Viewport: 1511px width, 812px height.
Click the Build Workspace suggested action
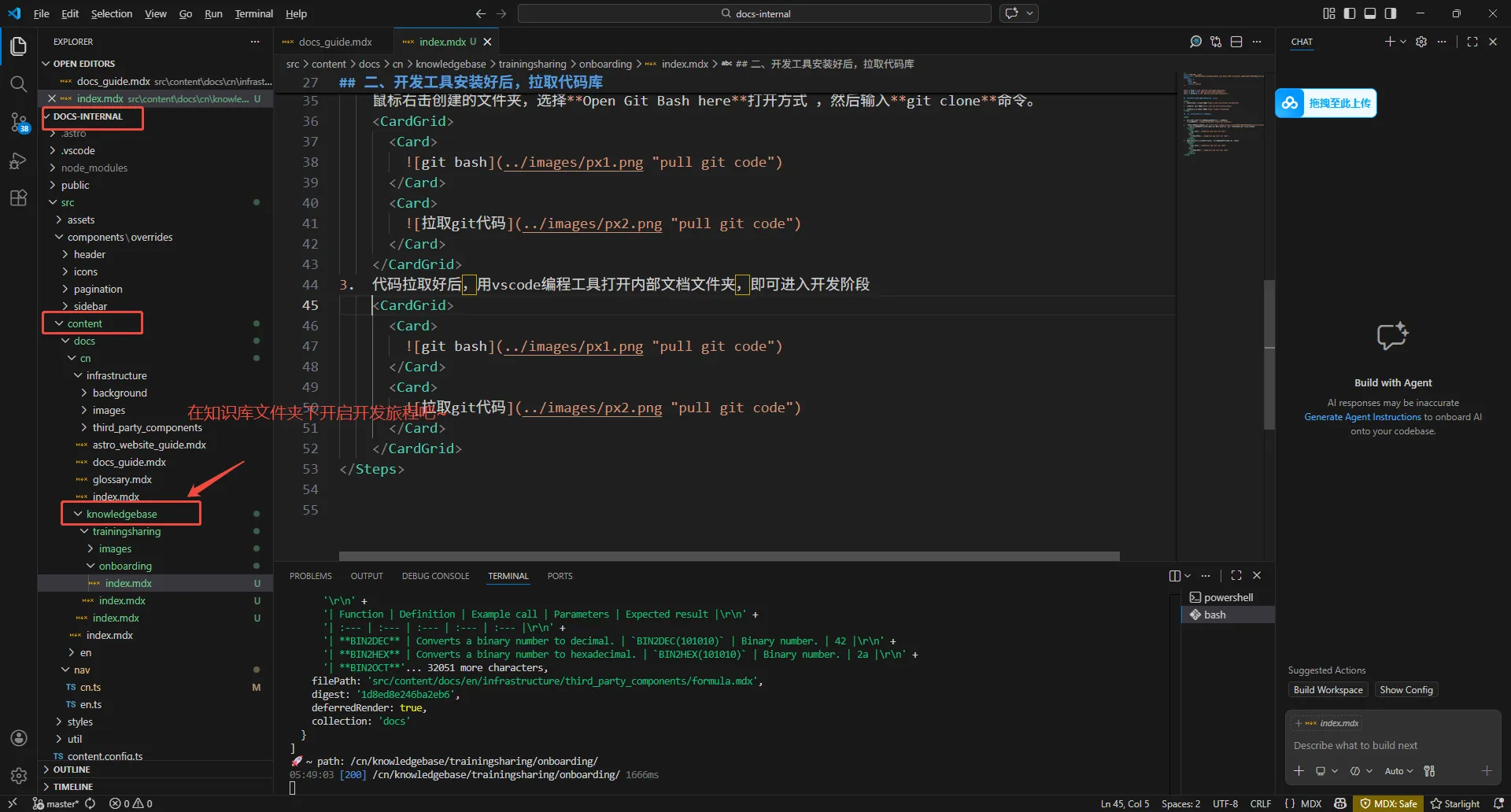[x=1328, y=690]
